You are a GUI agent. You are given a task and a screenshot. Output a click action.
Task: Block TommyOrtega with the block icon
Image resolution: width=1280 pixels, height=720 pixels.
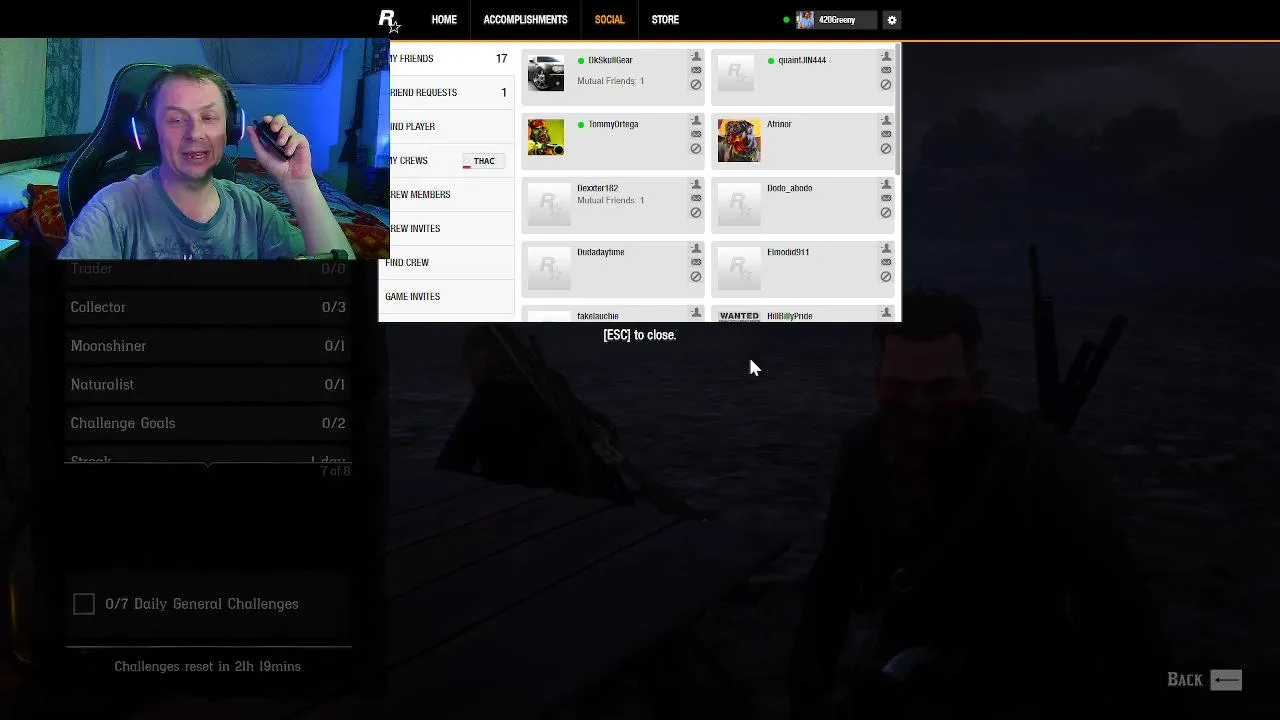coord(696,149)
